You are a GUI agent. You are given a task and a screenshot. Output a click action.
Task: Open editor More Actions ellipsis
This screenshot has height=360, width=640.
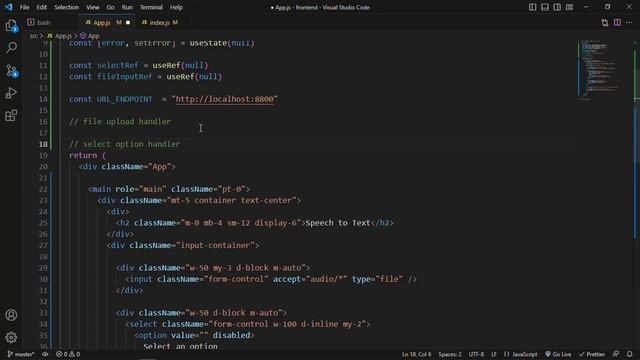[x=629, y=23]
